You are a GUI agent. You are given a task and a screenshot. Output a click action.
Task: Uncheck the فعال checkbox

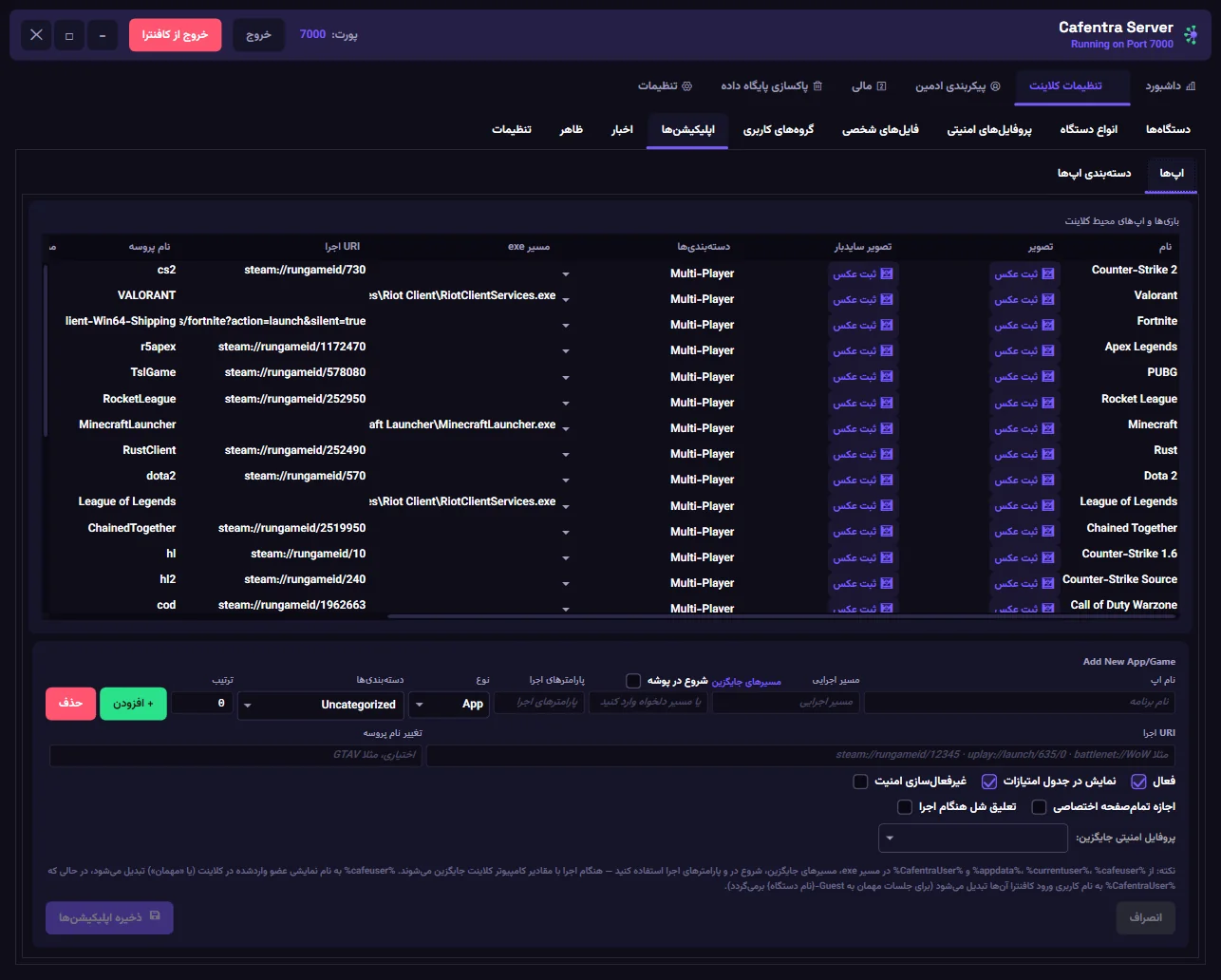pyautogui.click(x=1138, y=782)
